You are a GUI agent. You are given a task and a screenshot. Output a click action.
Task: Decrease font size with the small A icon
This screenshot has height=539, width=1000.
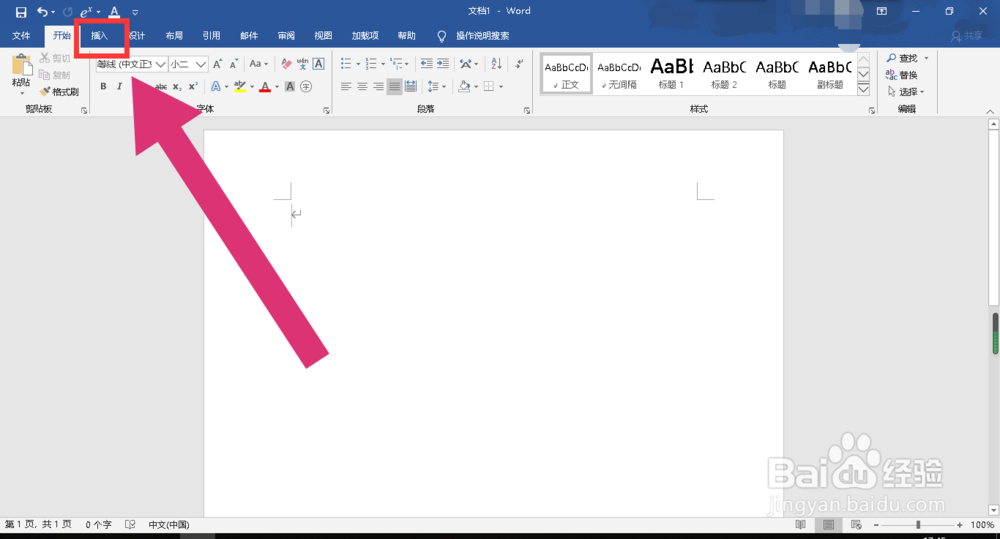click(x=233, y=64)
